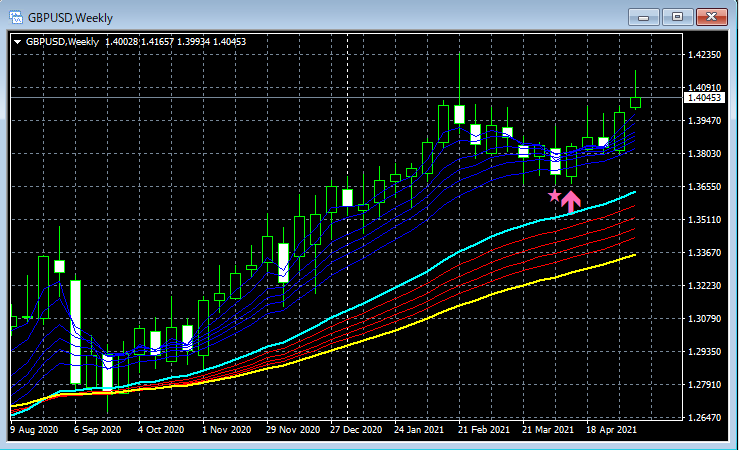The width and height of the screenshot is (740, 450).
Task: Click price scale value 1.32230
Action: [x=705, y=286]
